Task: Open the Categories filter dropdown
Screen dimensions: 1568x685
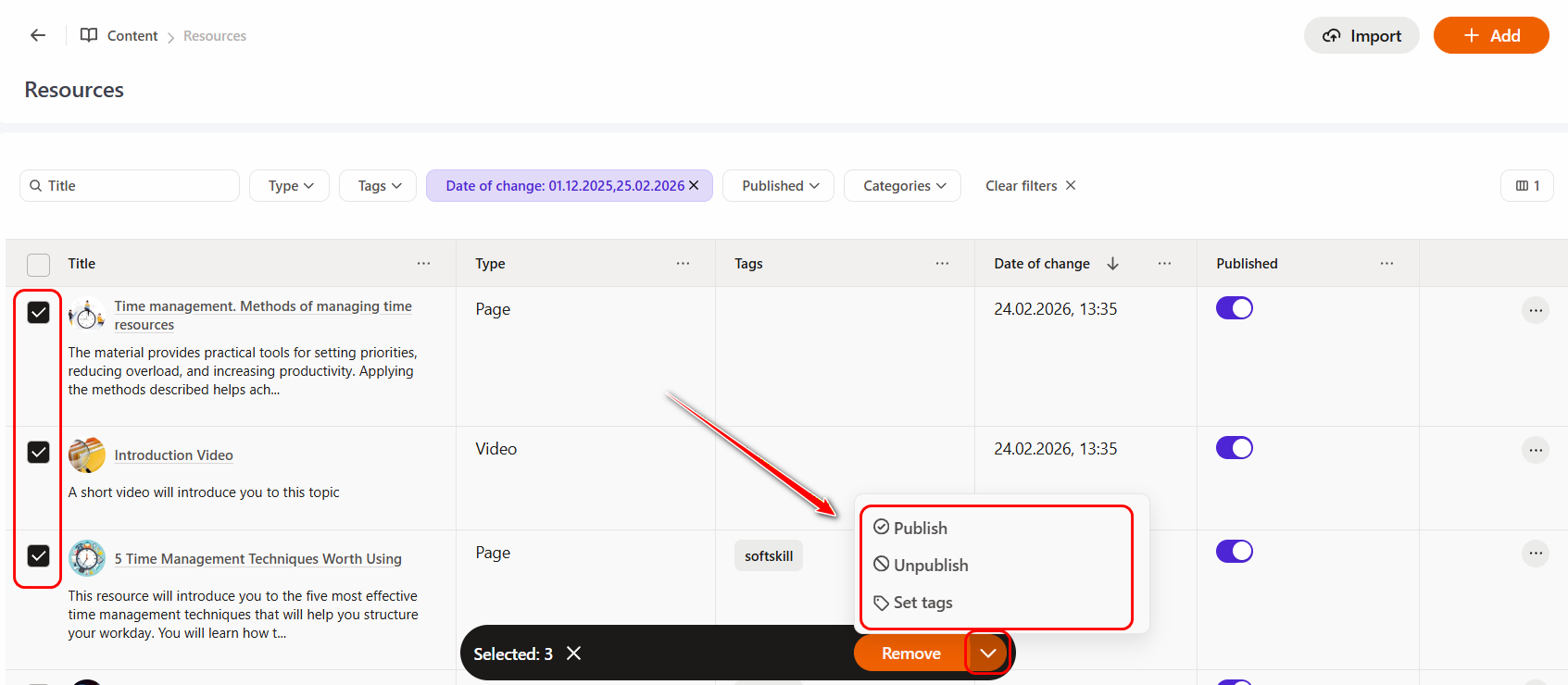Action: coord(903,186)
